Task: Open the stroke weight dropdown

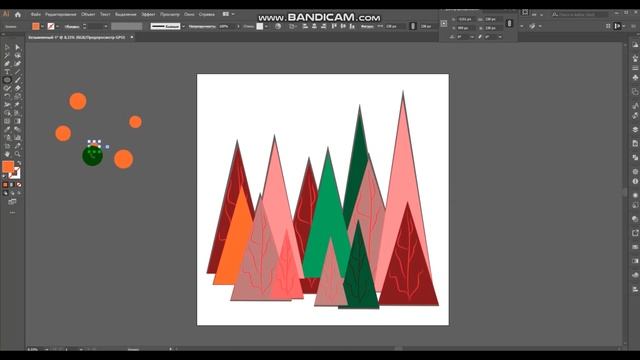Action: click(106, 26)
